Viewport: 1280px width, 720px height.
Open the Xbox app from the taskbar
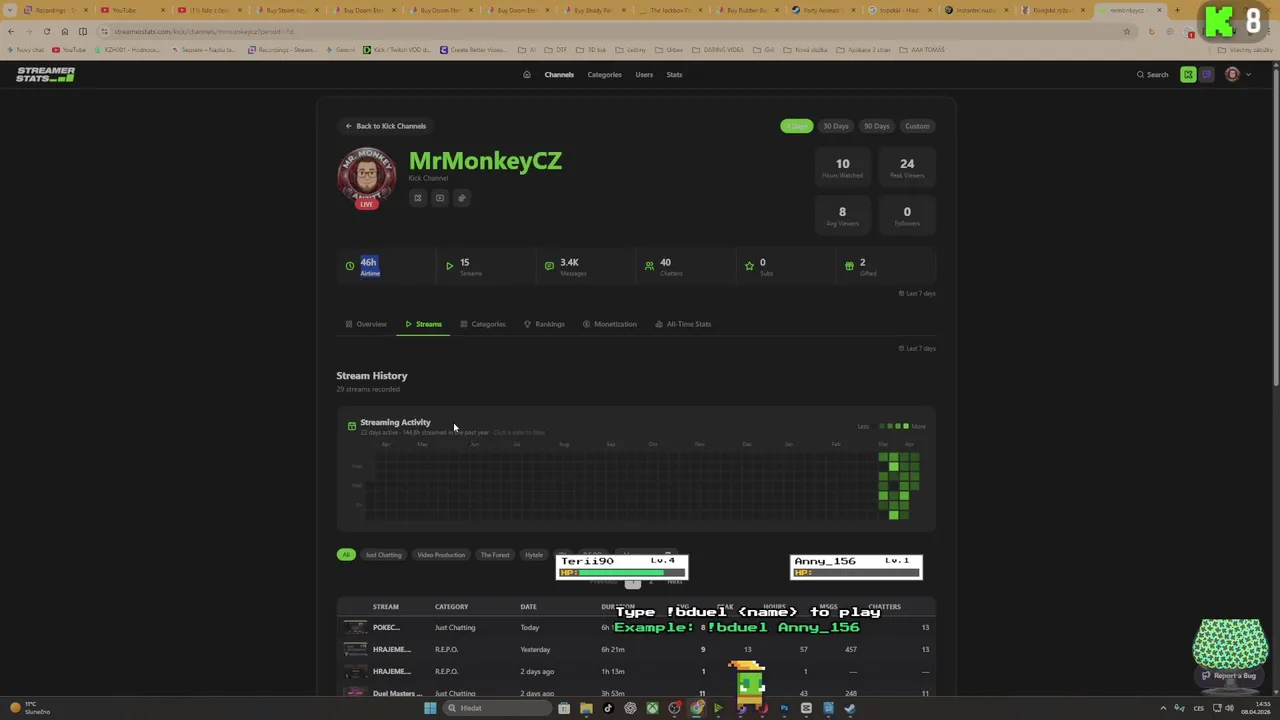(652, 708)
